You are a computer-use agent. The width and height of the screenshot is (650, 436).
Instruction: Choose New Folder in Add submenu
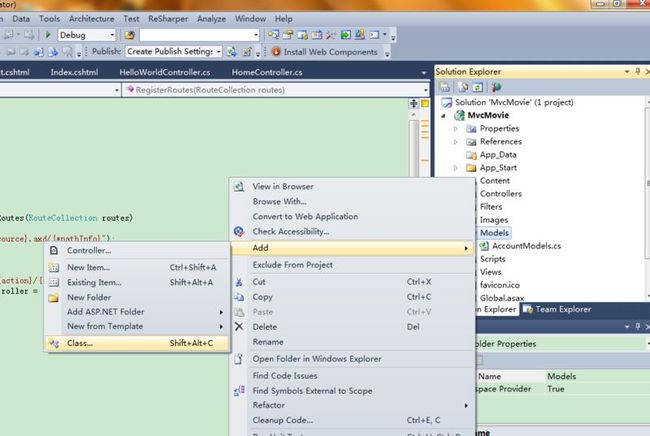coord(137,297)
